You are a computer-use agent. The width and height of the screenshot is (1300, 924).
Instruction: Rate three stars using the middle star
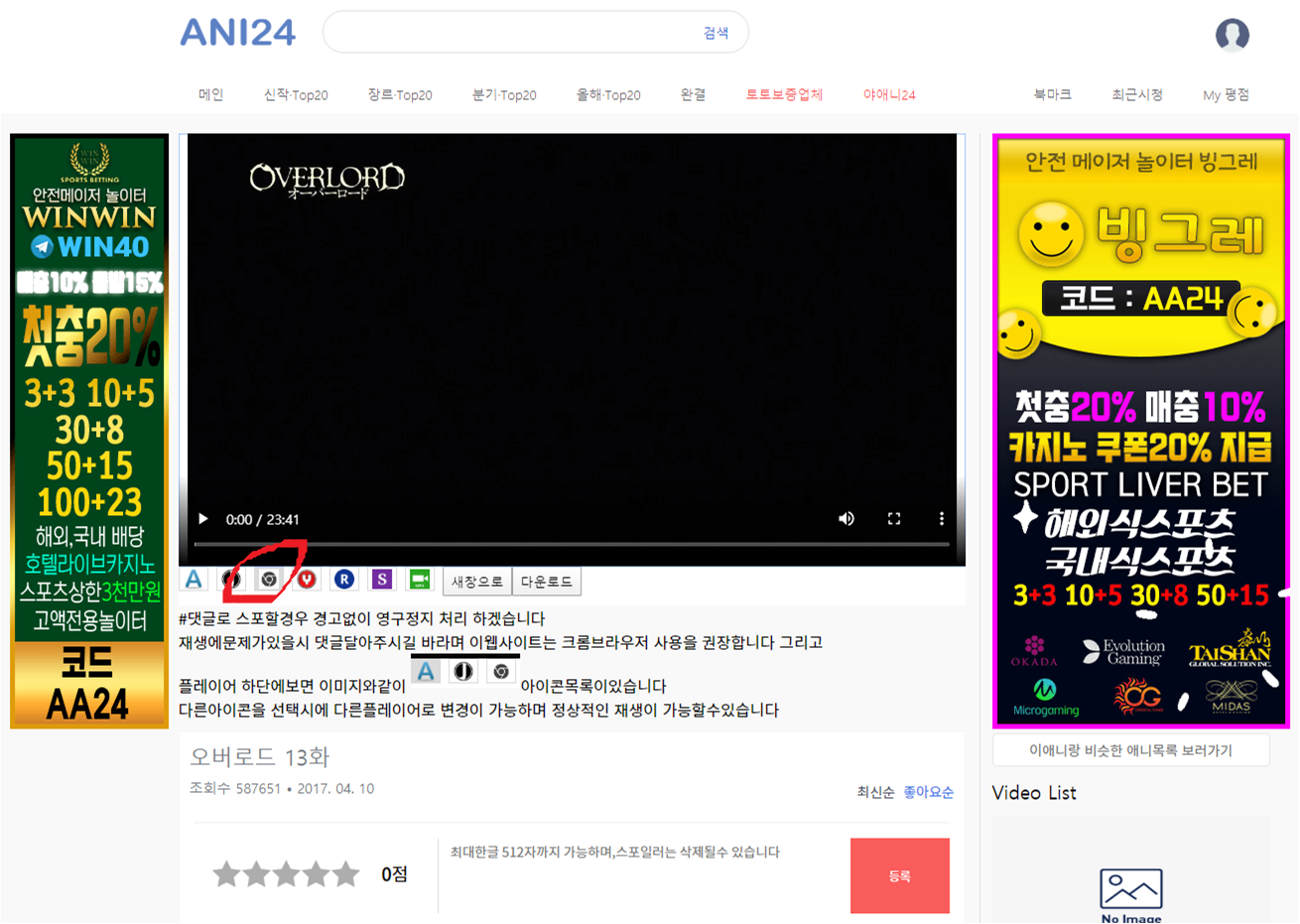pyautogui.click(x=286, y=874)
